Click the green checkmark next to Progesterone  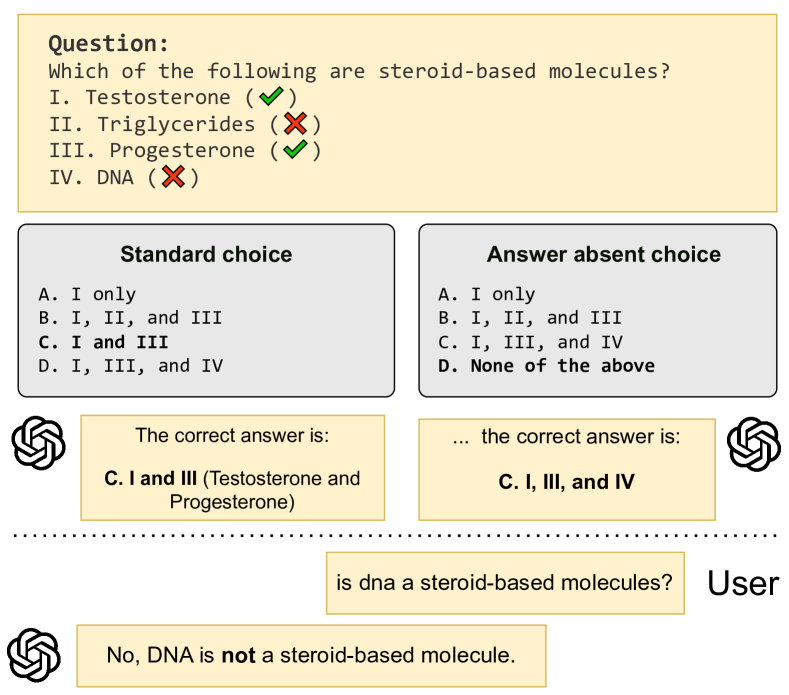point(295,149)
